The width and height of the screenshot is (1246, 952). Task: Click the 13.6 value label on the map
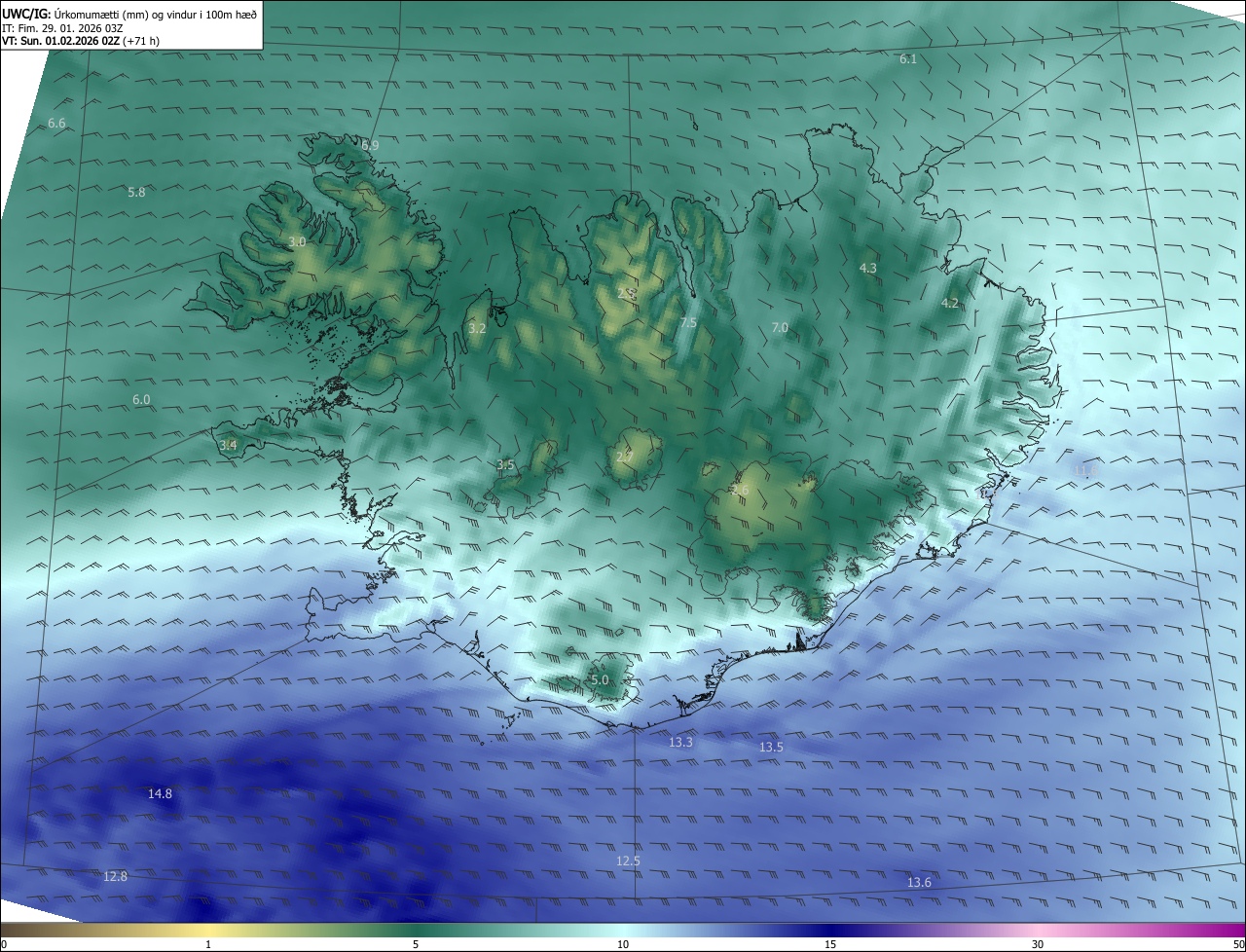coord(919,883)
